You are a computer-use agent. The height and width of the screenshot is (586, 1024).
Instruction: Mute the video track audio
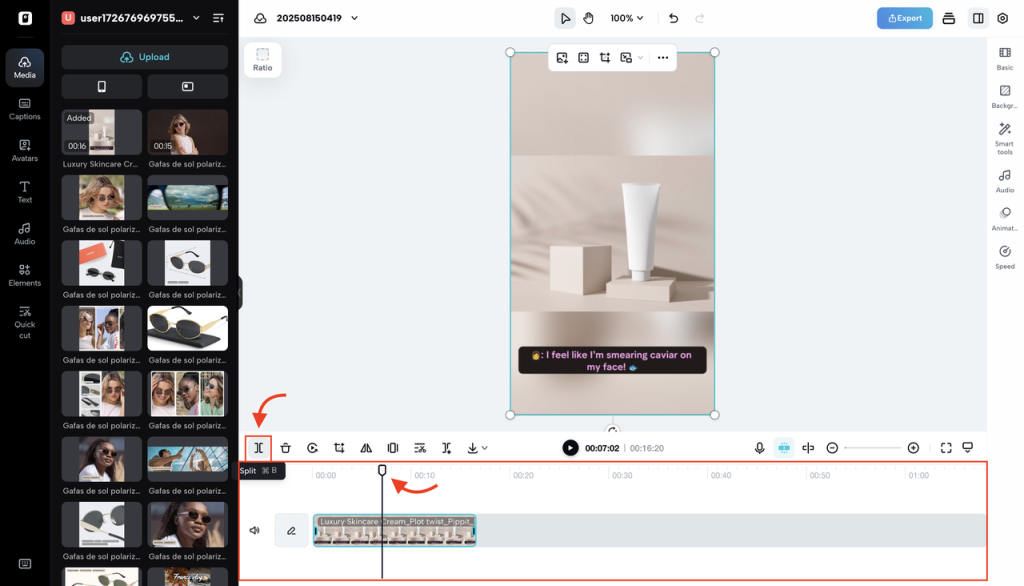point(255,530)
